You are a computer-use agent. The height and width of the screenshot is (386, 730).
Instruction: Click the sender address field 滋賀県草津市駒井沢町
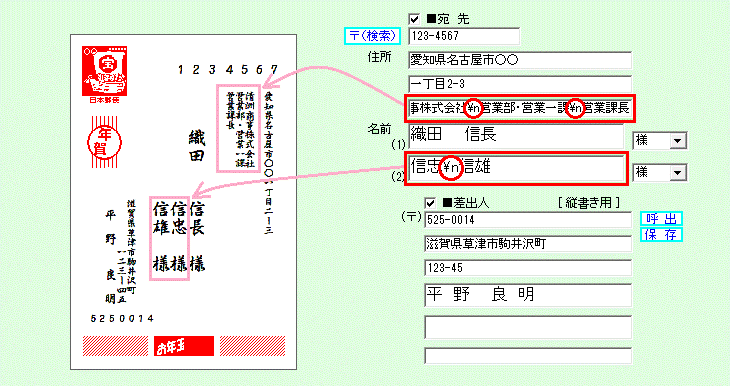[x=528, y=244]
